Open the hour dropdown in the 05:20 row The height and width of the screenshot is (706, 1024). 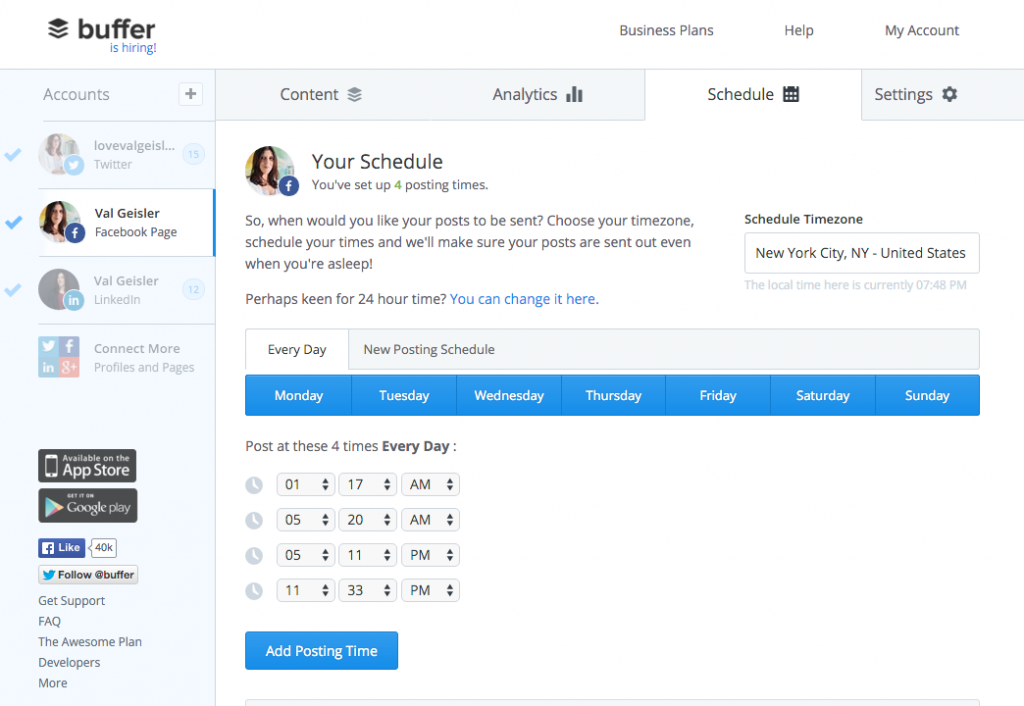[306, 520]
